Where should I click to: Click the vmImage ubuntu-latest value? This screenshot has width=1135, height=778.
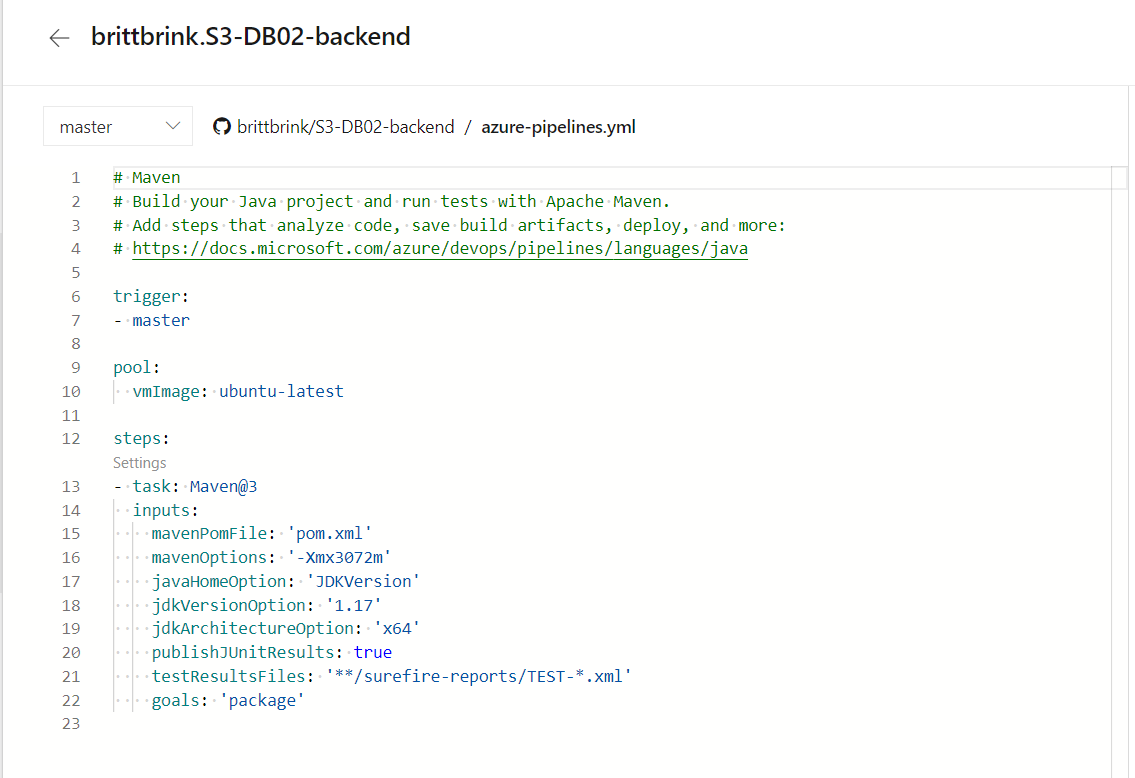[281, 391]
